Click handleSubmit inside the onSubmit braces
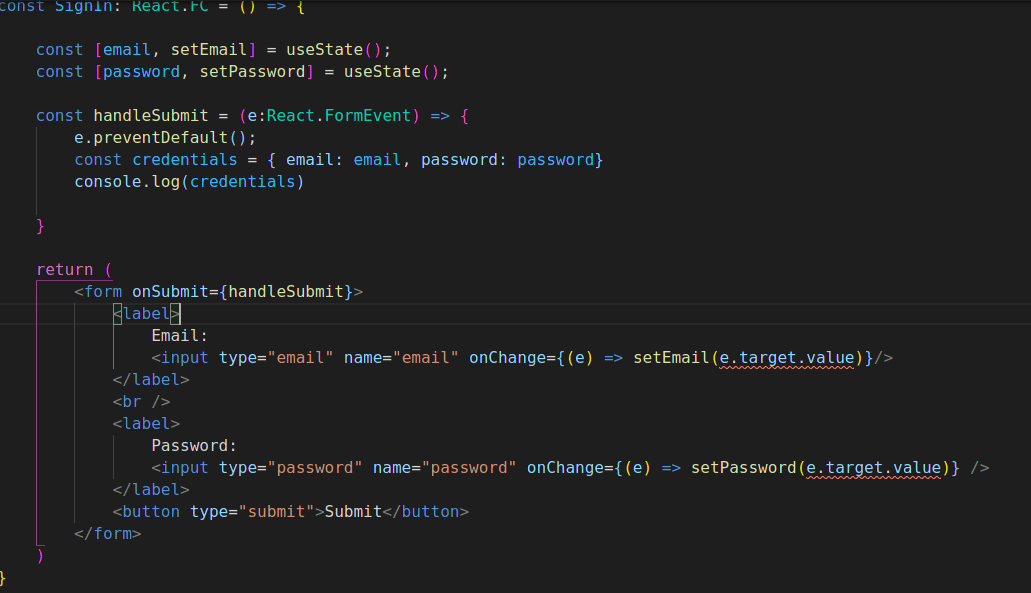Viewport: 1031px width, 593px height. click(x=286, y=292)
